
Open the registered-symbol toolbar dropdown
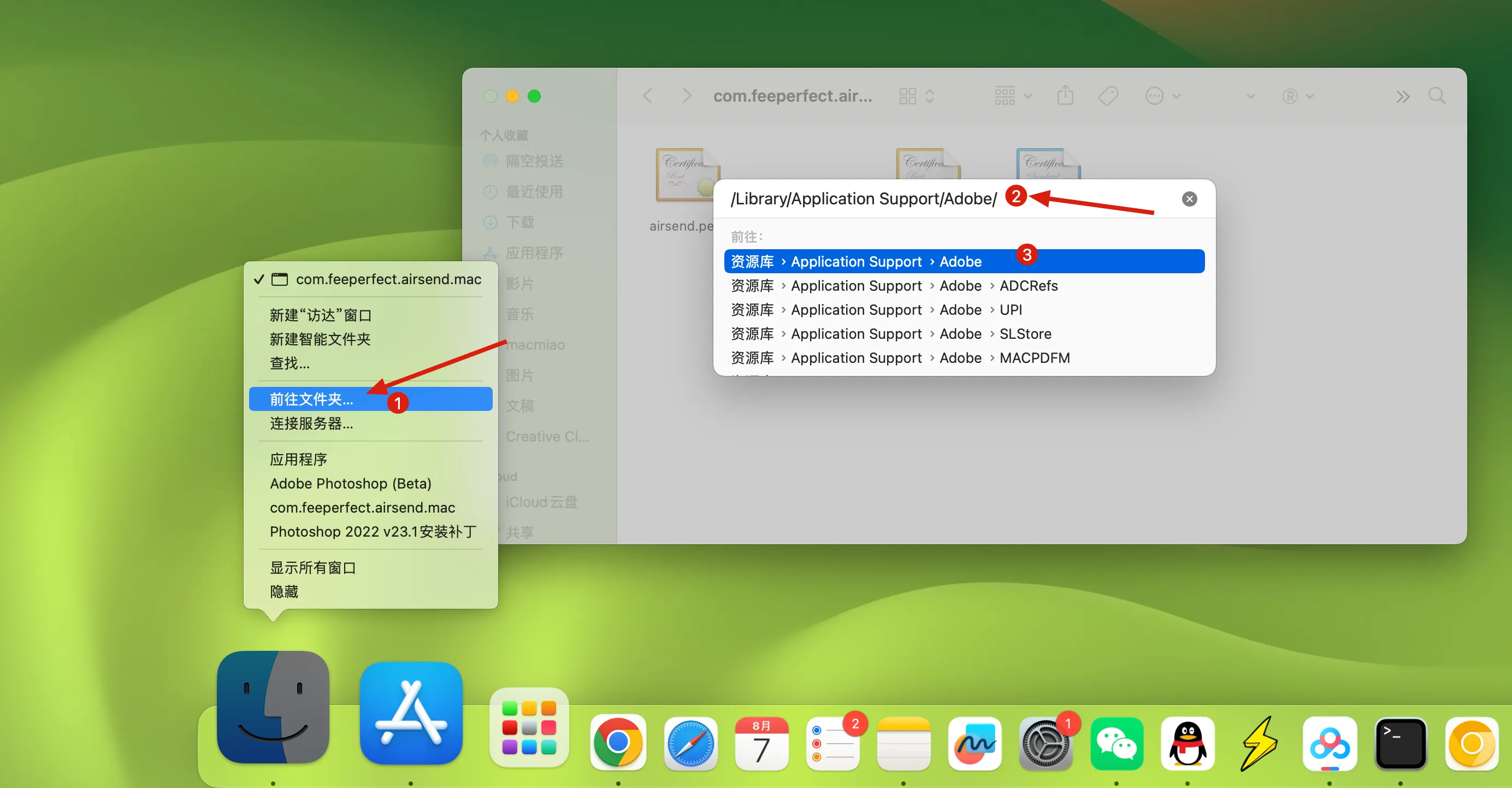[x=1297, y=96]
